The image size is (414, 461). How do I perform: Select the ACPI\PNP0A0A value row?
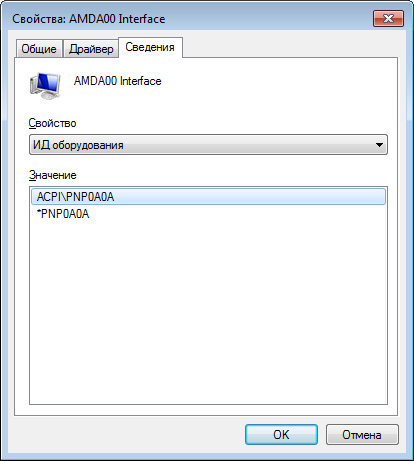(x=208, y=197)
